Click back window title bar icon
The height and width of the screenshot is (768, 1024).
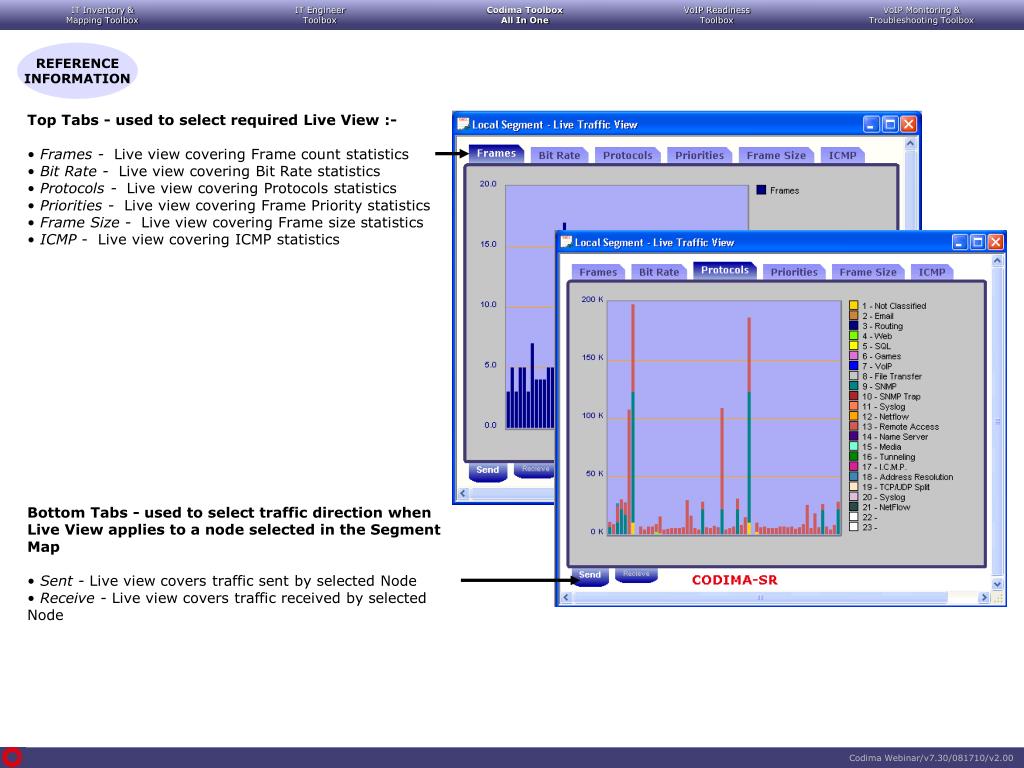[x=464, y=124]
